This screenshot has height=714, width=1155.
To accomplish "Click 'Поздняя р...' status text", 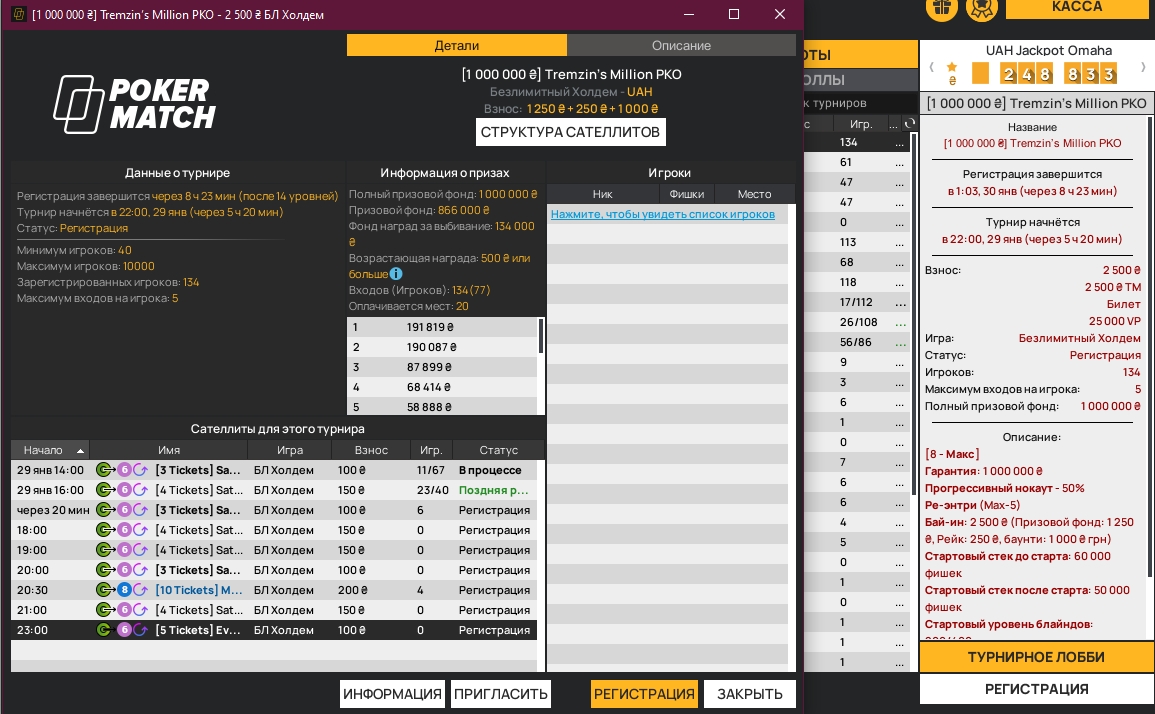I will click(x=493, y=490).
